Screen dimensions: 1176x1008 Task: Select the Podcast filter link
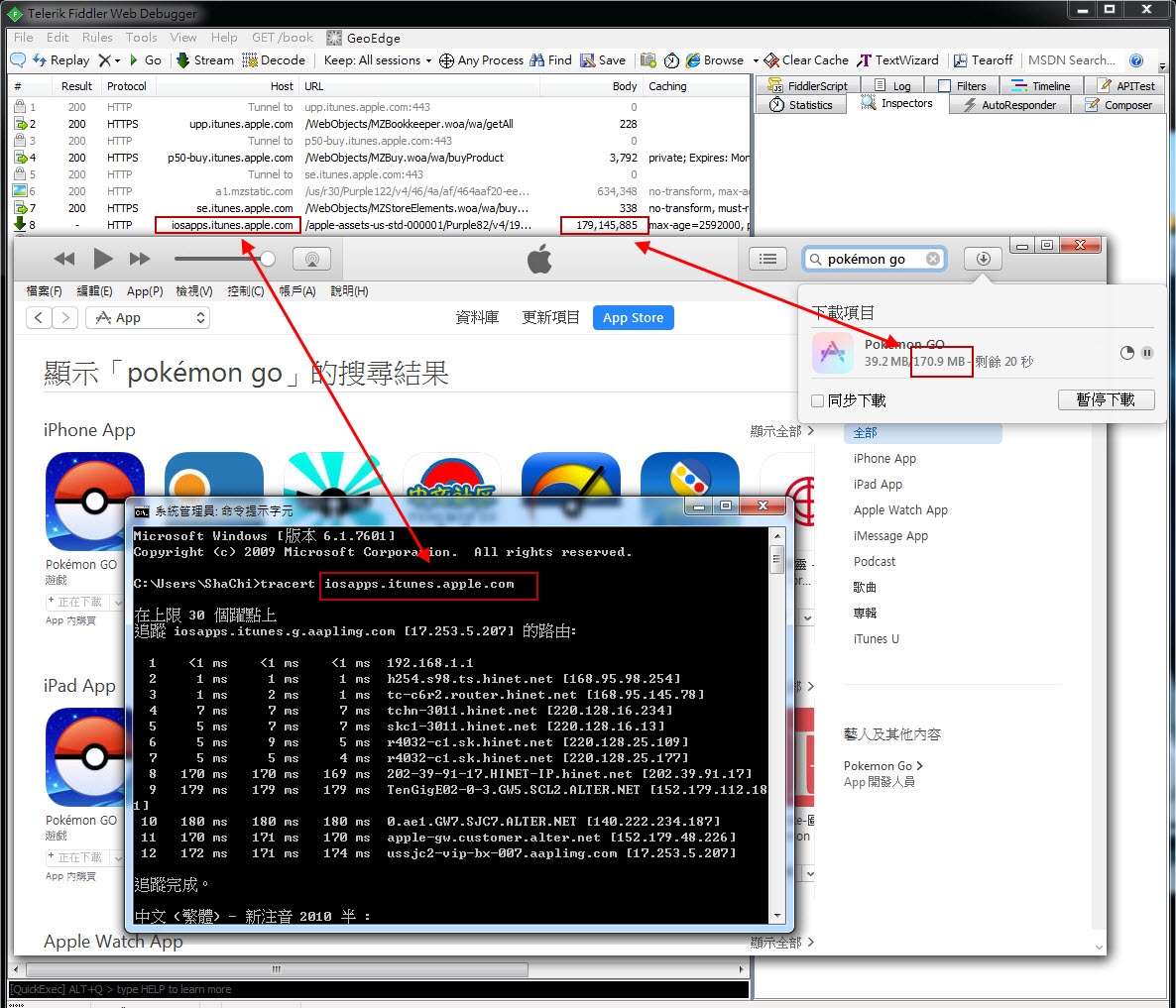pyautogui.click(x=875, y=562)
